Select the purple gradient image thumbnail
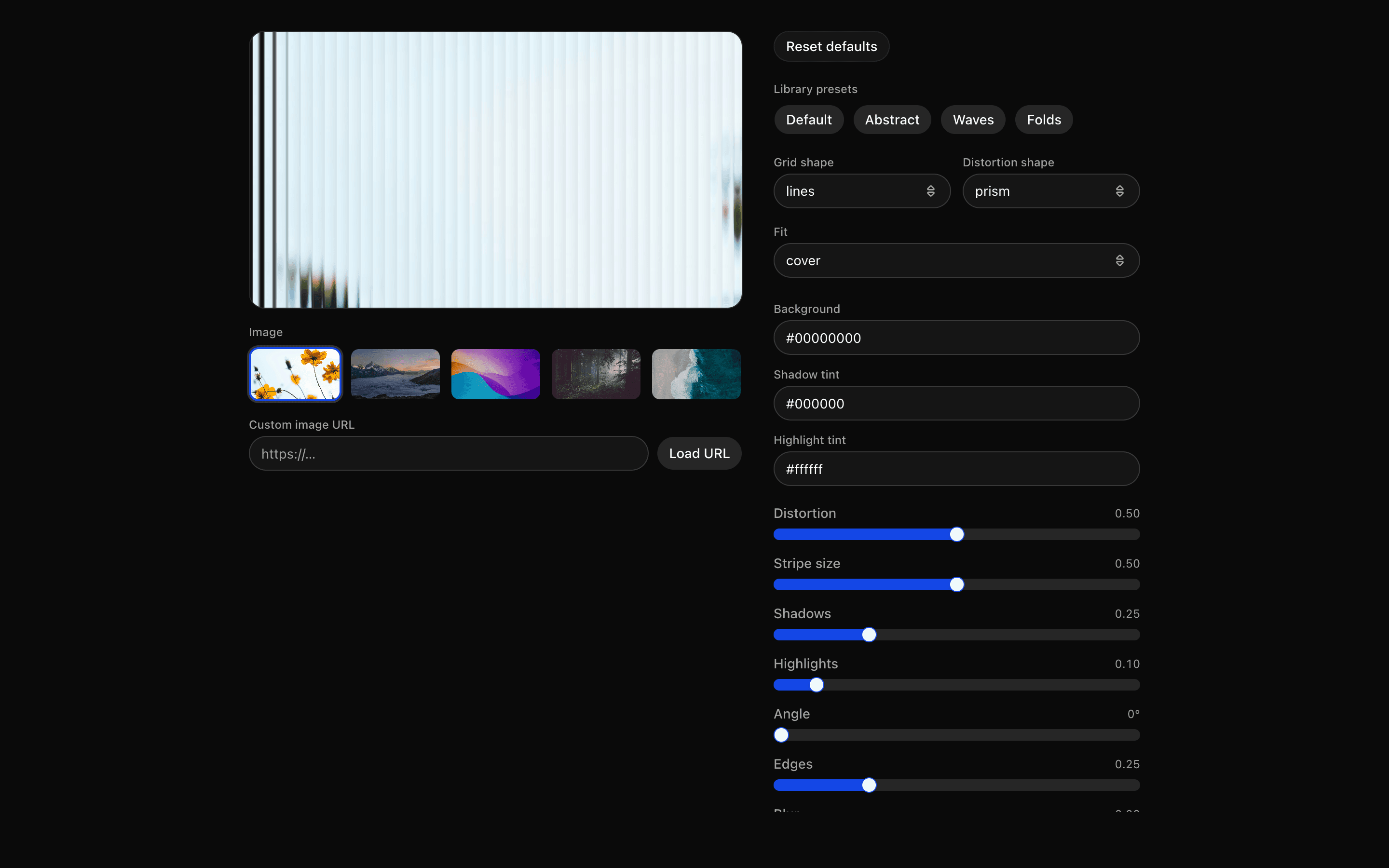 [495, 374]
